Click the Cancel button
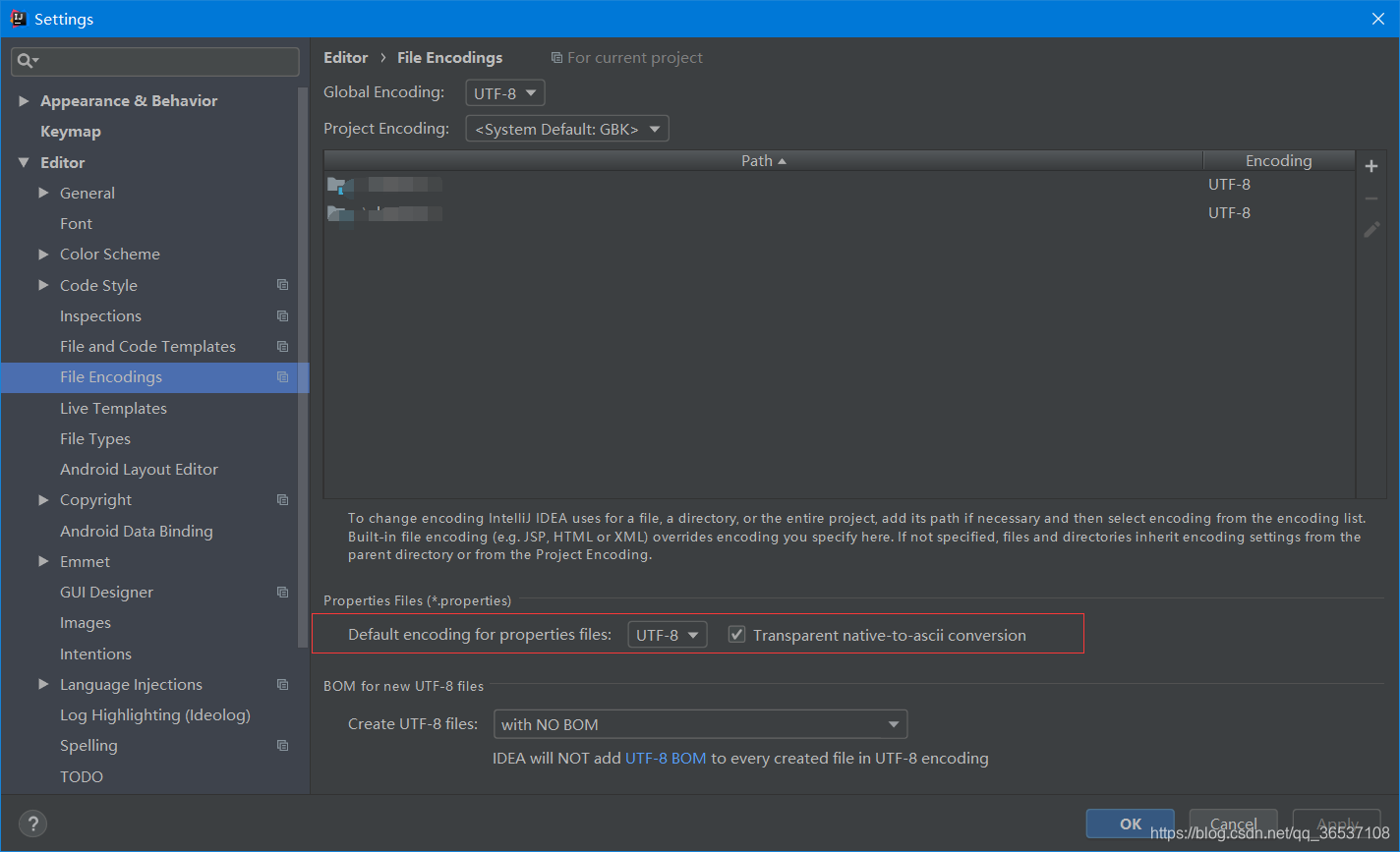The width and height of the screenshot is (1400, 852). pyautogui.click(x=1234, y=824)
